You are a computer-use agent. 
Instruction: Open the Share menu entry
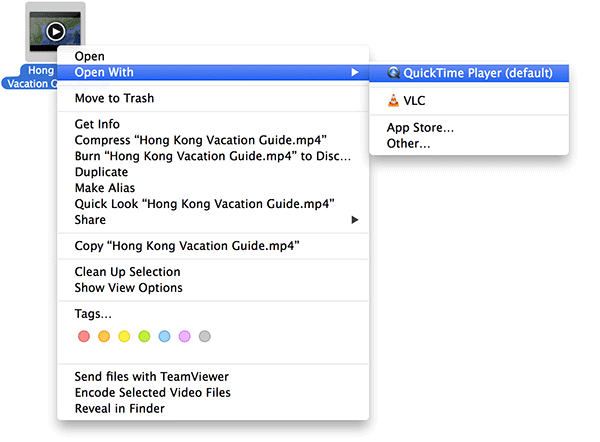click(x=213, y=220)
